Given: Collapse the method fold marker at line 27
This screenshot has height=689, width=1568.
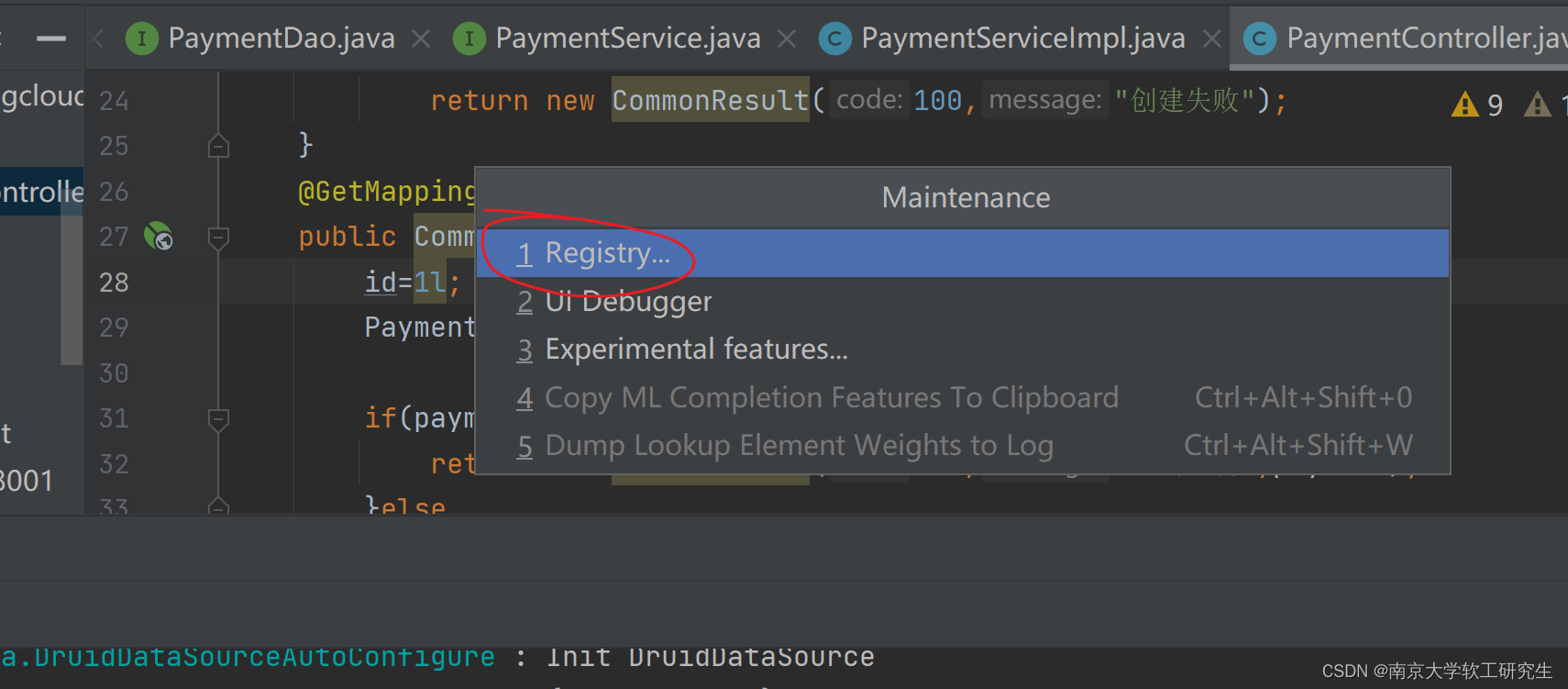Looking at the screenshot, I should click(218, 239).
